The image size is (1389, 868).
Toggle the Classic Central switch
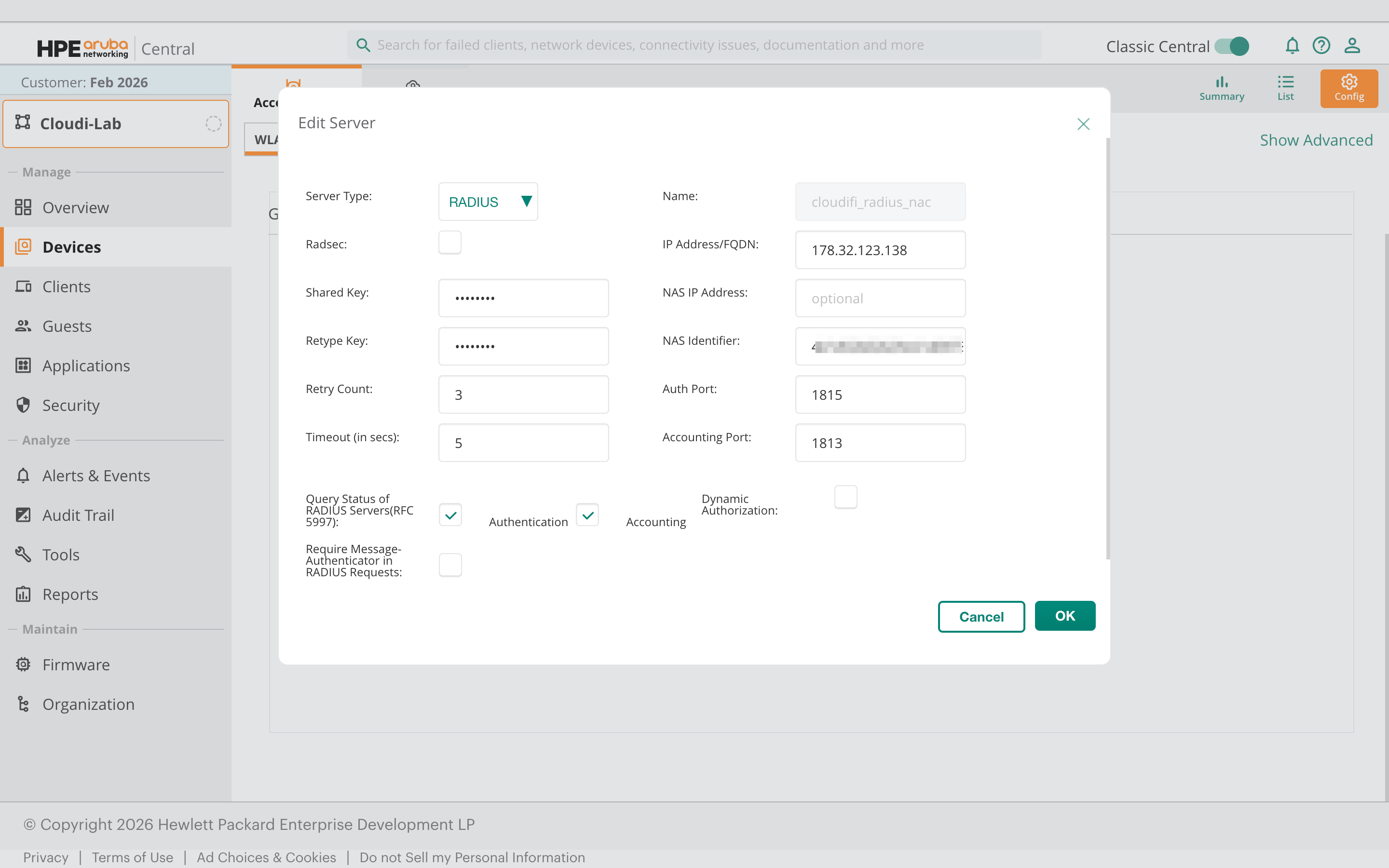pos(1232,46)
